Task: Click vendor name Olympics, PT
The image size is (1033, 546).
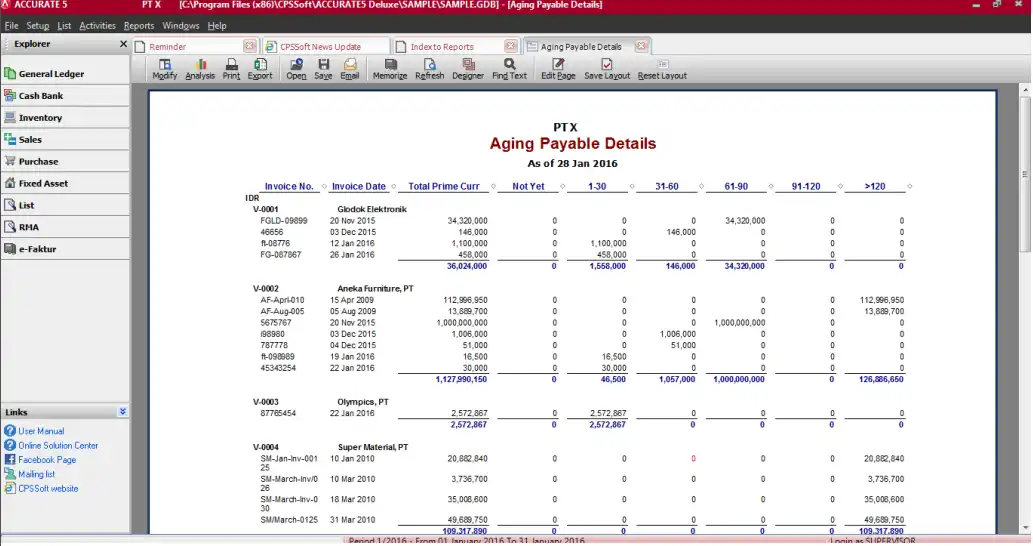Action: pos(362,402)
